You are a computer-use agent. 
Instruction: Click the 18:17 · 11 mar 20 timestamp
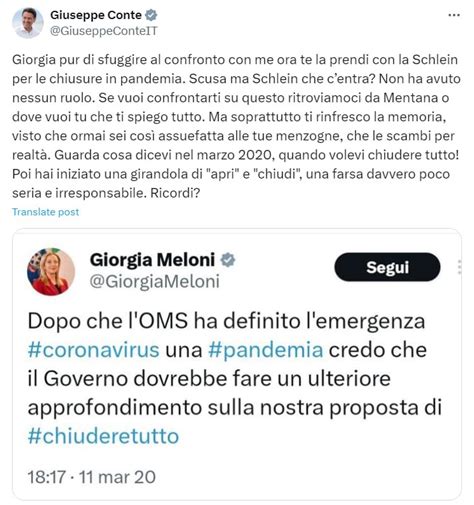coord(92,477)
